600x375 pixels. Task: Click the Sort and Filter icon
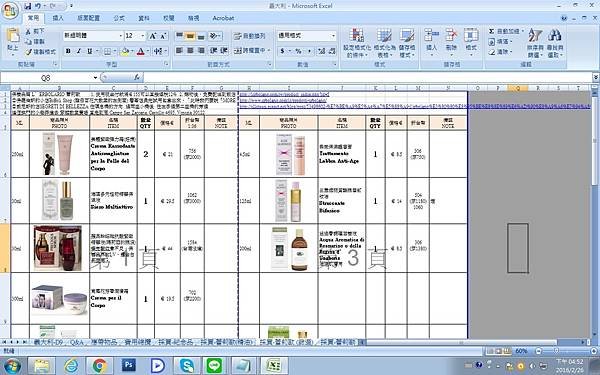pyautogui.click(x=535, y=36)
